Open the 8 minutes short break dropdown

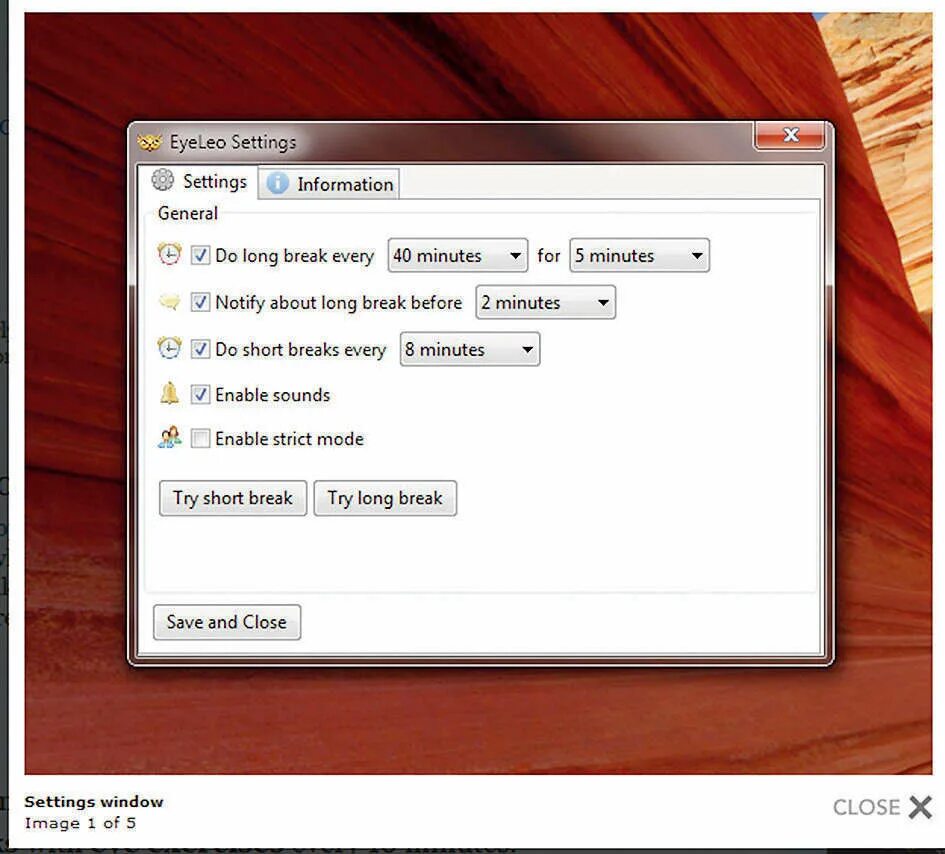tap(470, 349)
